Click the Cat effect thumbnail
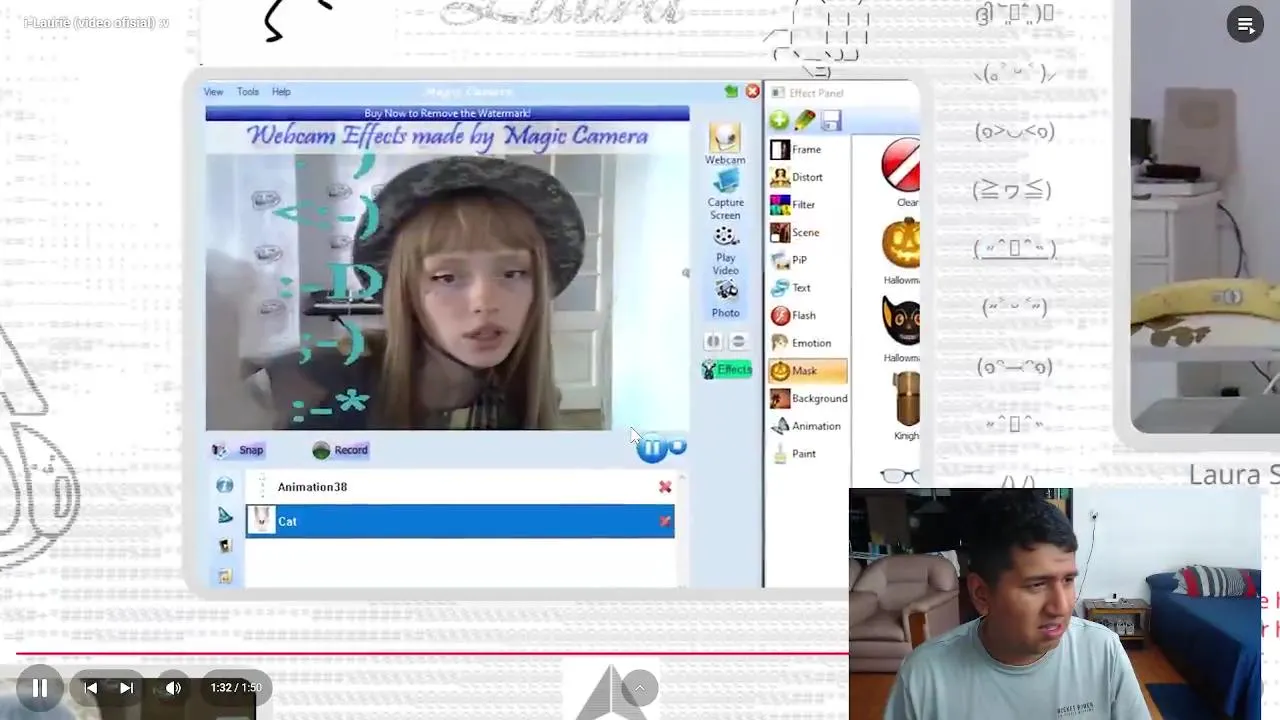This screenshot has height=720, width=1280. 261,520
